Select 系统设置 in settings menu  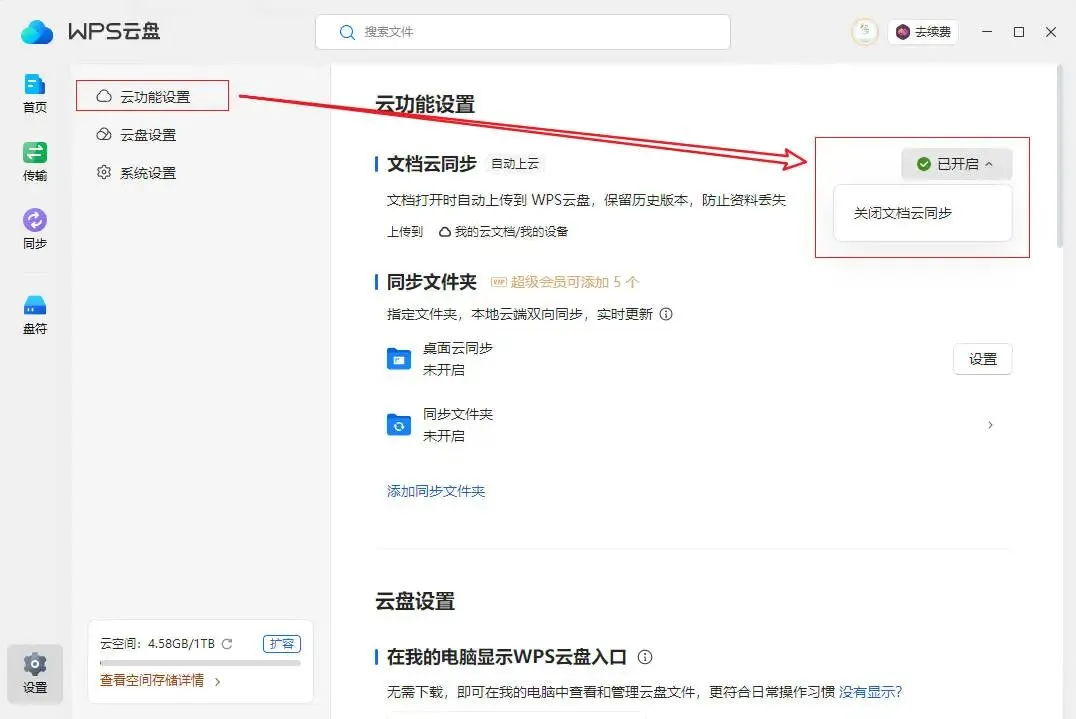tap(136, 172)
